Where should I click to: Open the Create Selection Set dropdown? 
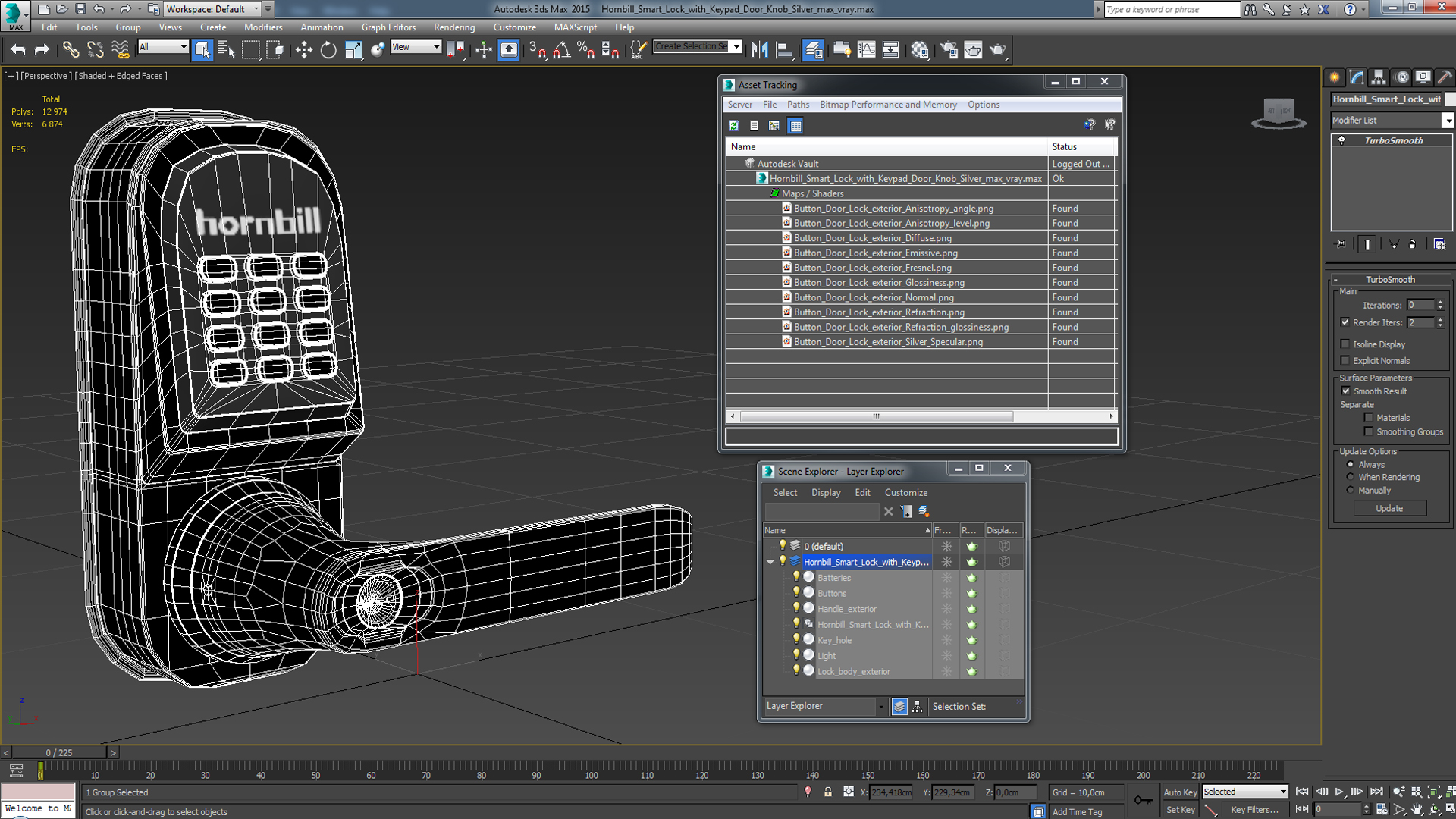pyautogui.click(x=736, y=47)
